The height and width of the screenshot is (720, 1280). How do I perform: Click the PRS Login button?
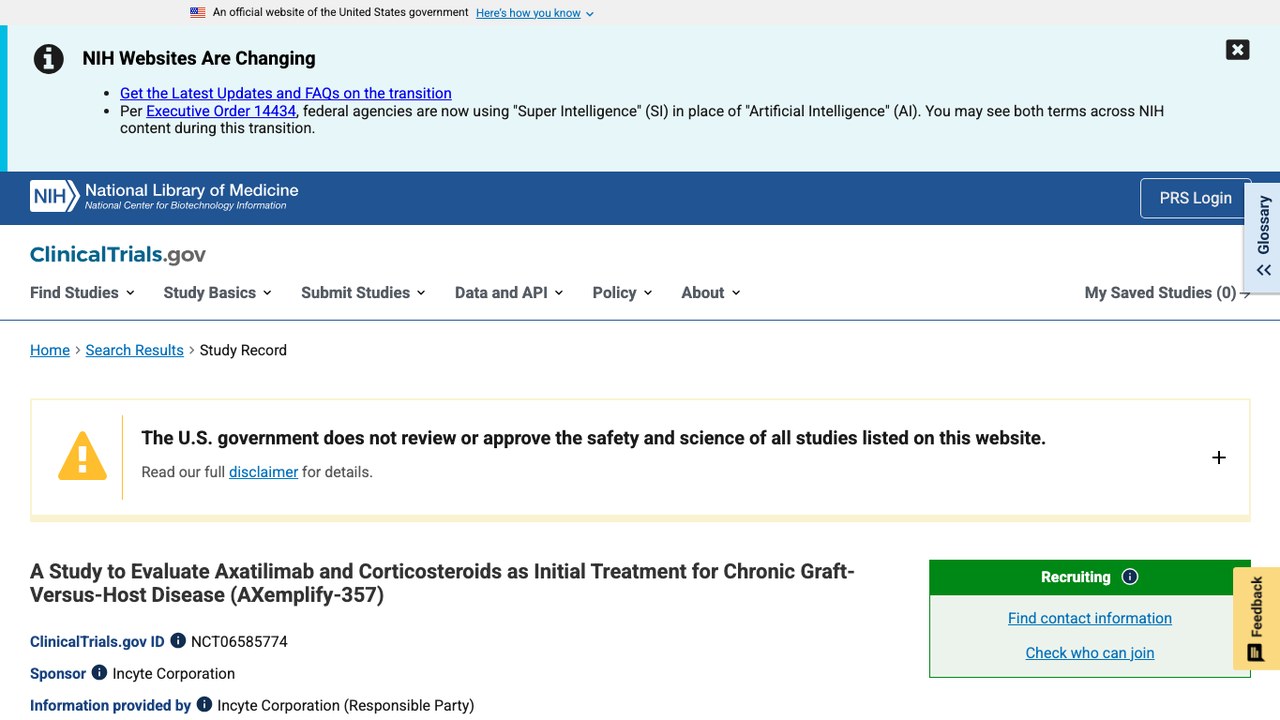(1195, 198)
